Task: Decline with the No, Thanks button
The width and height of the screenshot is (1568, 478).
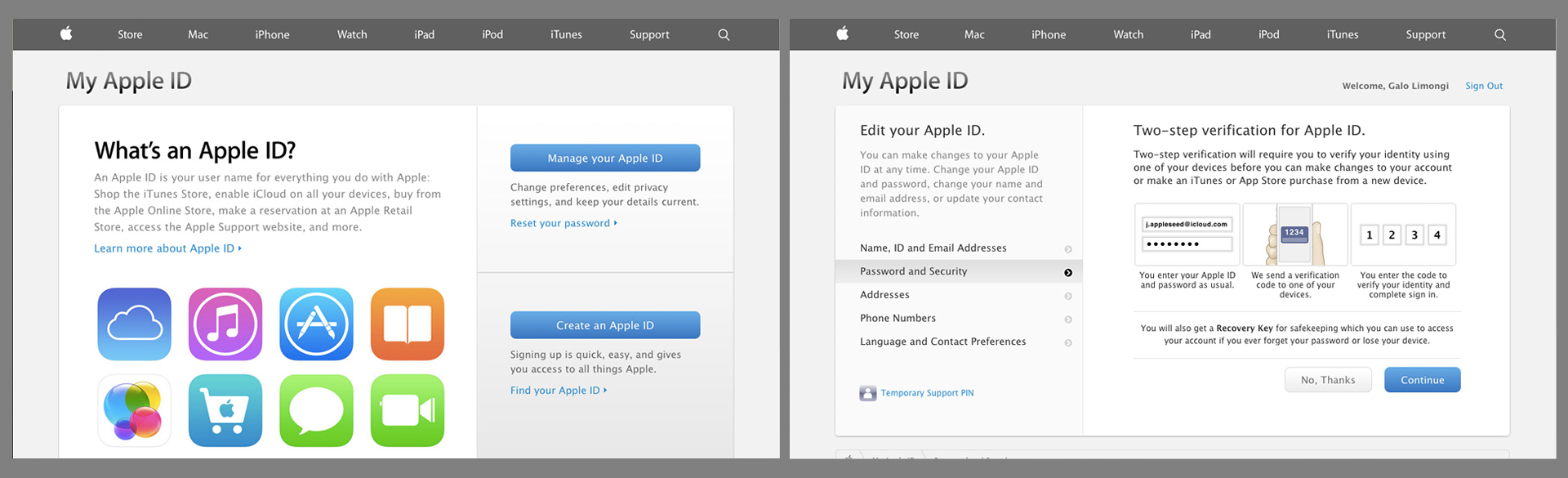Action: click(x=1328, y=380)
